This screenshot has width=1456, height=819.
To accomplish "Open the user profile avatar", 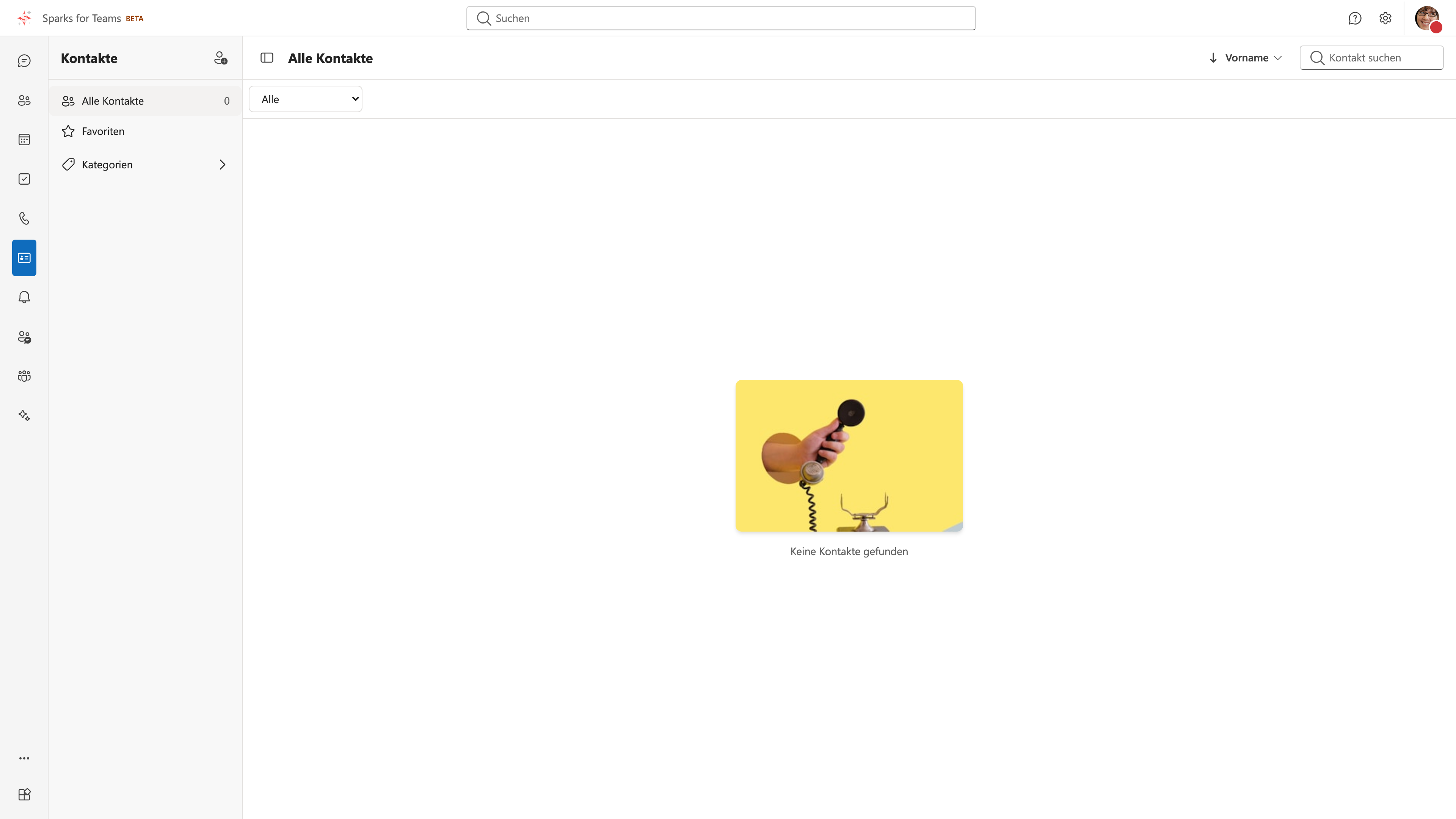I will pyautogui.click(x=1428, y=19).
